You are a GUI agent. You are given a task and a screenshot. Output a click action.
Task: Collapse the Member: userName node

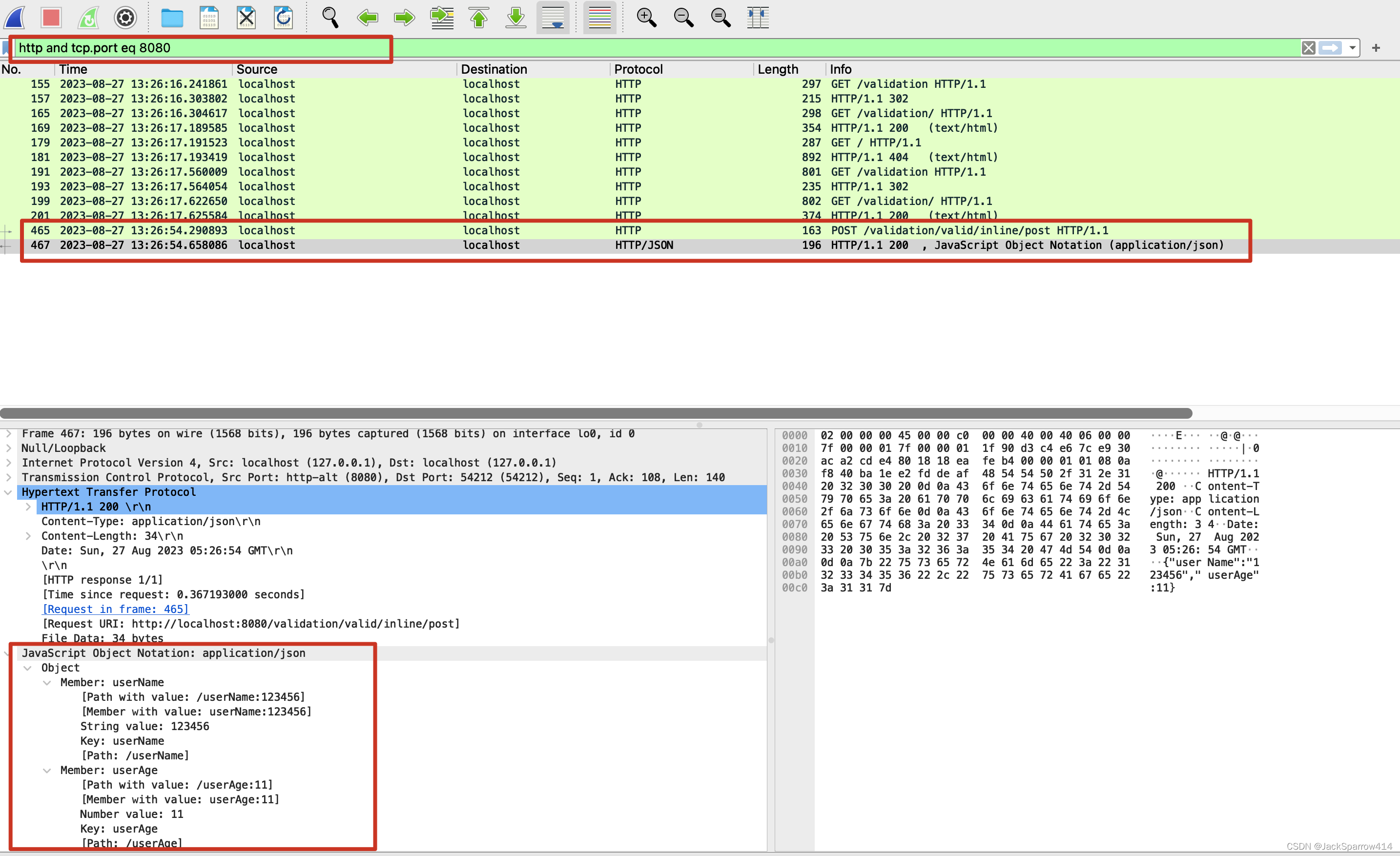(x=47, y=683)
